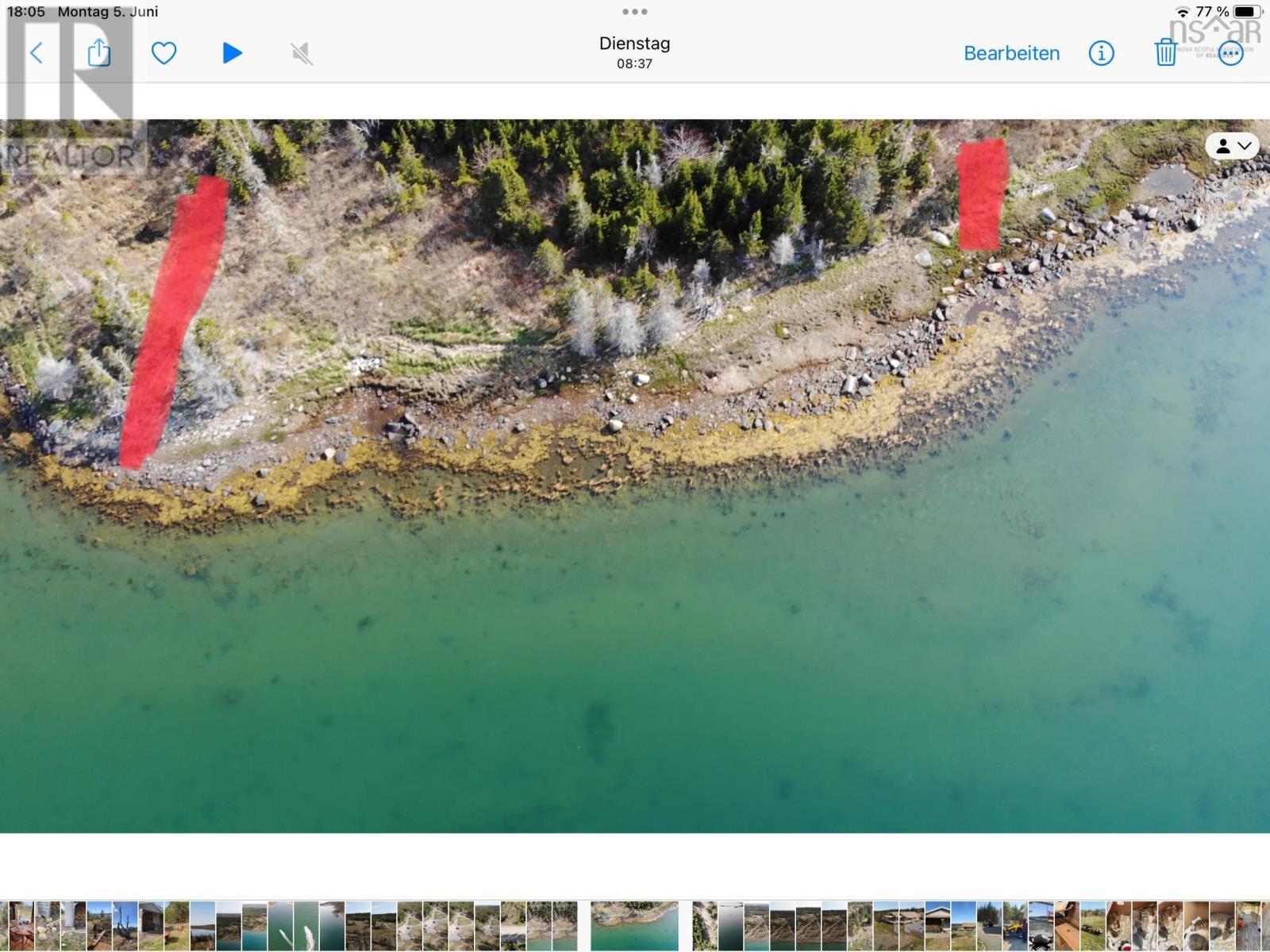The image size is (1270, 952).
Task: Expand the person dropdown on the photo
Action: click(x=1232, y=146)
